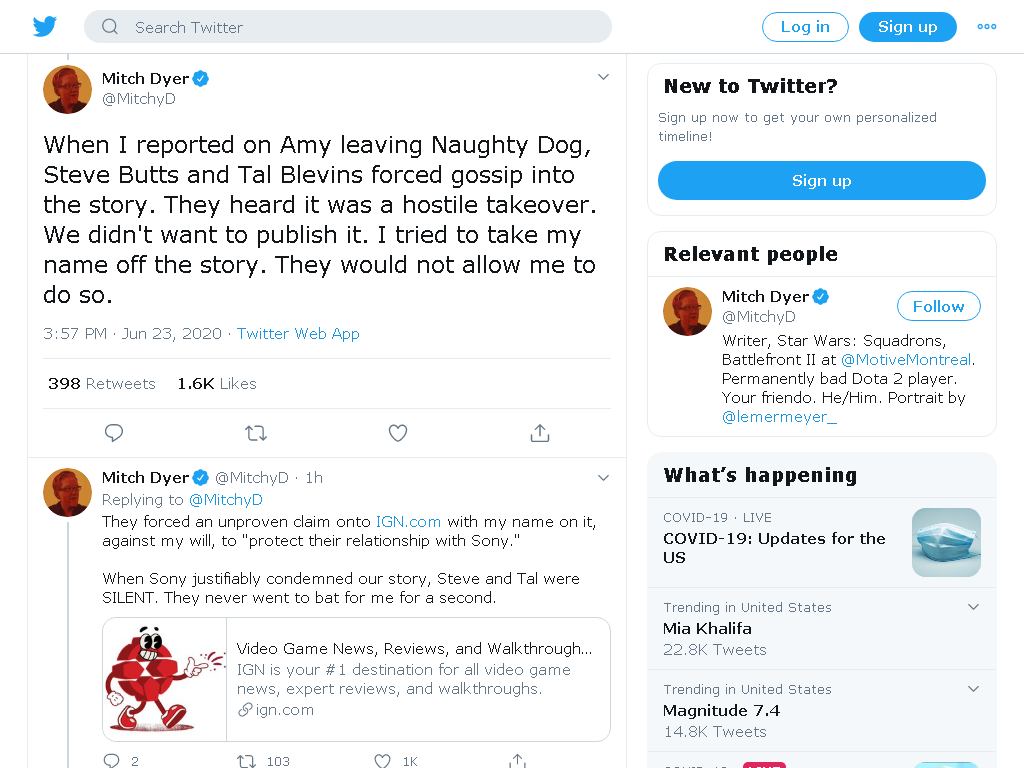Like the reply tweet with 1K likes
The image size is (1024, 768).
point(382,761)
